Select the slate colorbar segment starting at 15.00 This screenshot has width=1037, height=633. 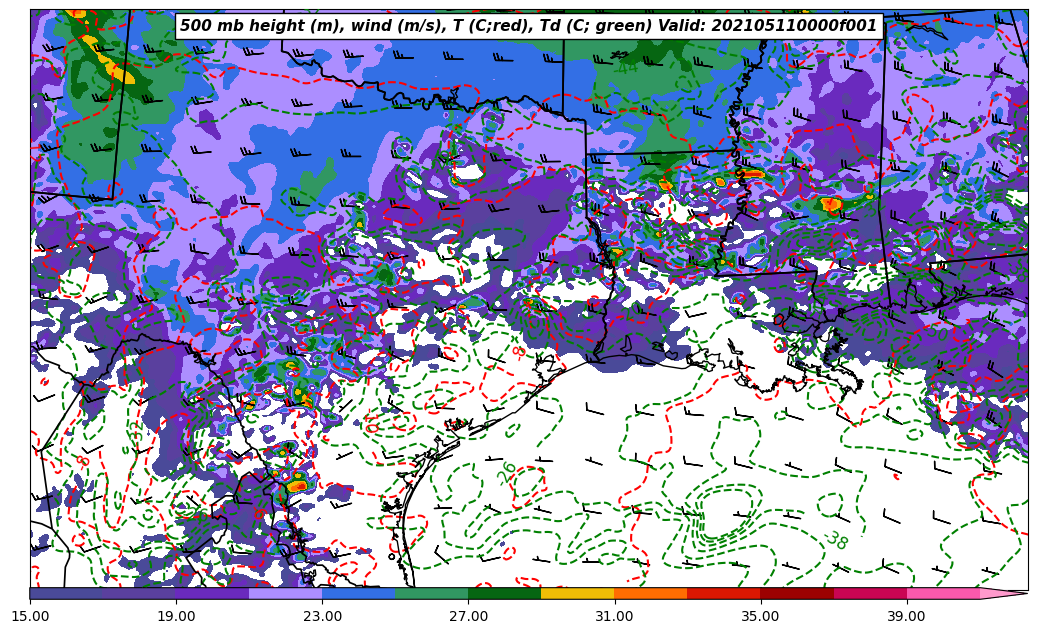[66, 593]
